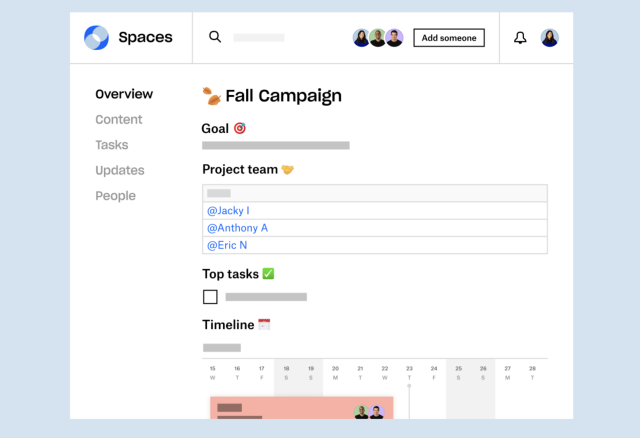Click the Spaces title text

click(x=145, y=37)
